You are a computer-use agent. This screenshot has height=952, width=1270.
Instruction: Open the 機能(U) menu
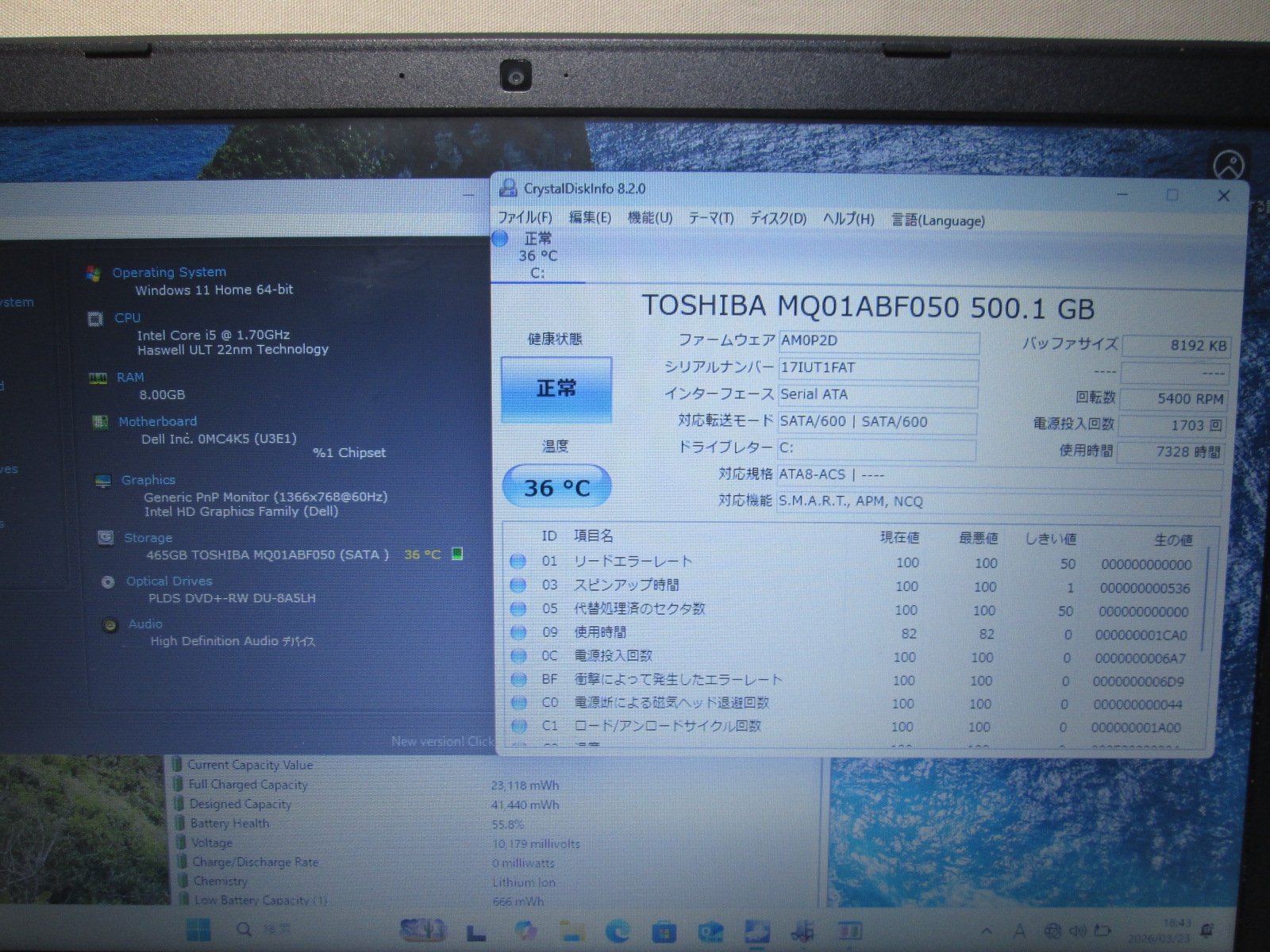[649, 218]
